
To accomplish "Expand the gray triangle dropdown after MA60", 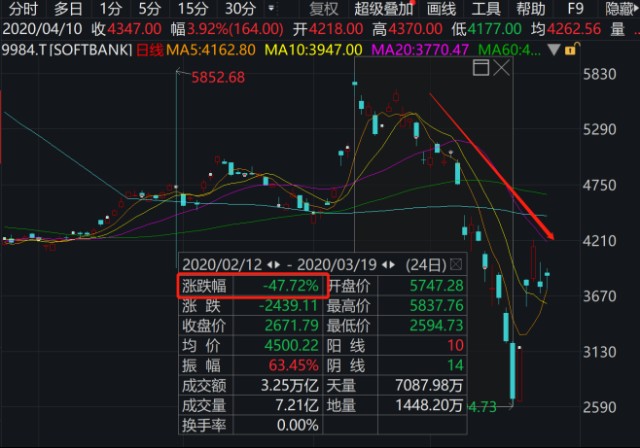I will [x=553, y=50].
